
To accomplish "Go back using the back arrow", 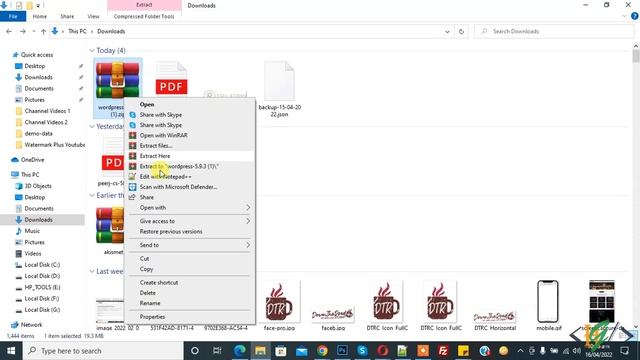I will tap(9, 31).
